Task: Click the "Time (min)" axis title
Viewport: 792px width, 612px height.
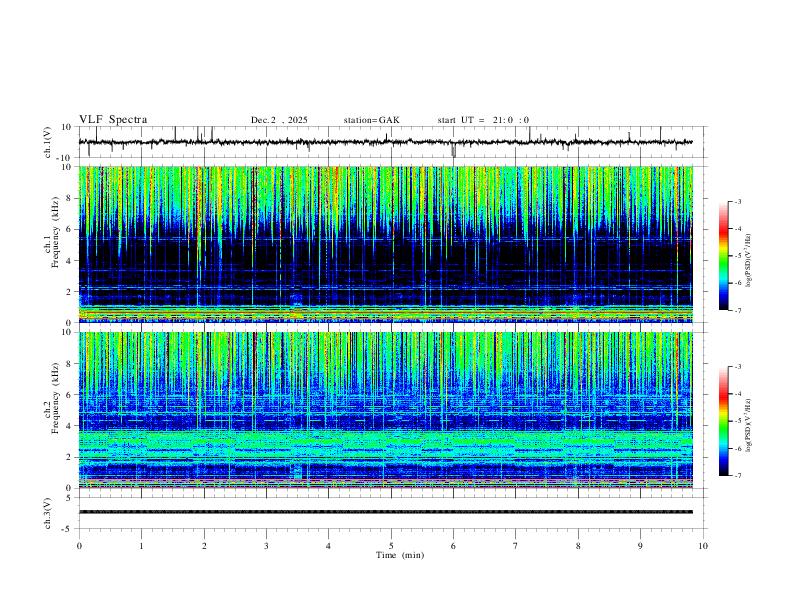Action: pos(400,555)
